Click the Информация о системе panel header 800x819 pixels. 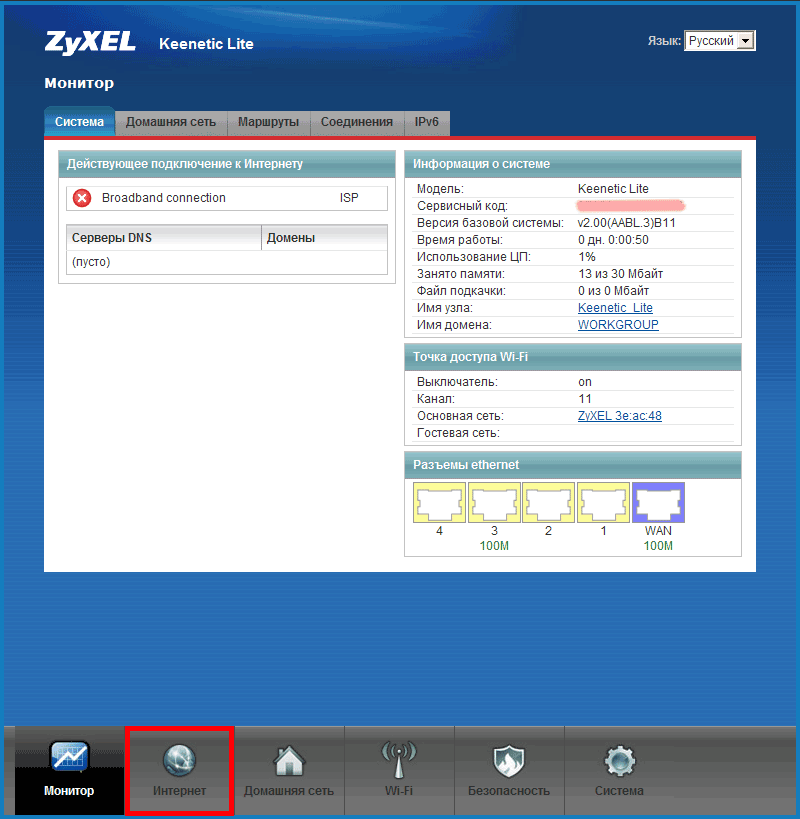click(x=573, y=164)
